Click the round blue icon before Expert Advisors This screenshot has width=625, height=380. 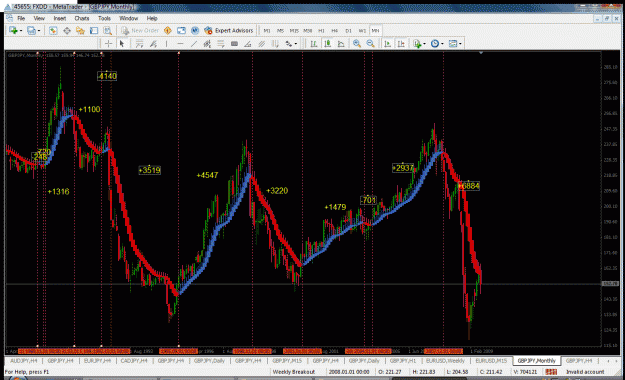tap(195, 31)
